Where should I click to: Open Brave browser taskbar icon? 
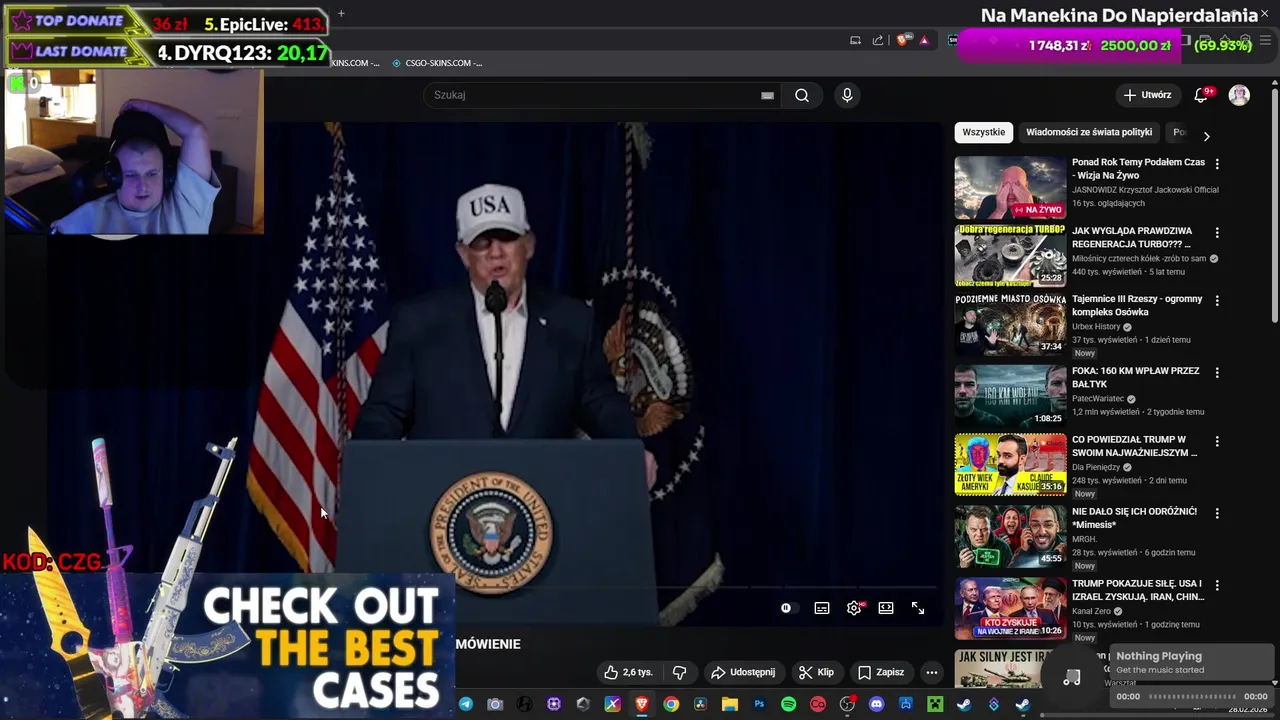(x=642, y=704)
